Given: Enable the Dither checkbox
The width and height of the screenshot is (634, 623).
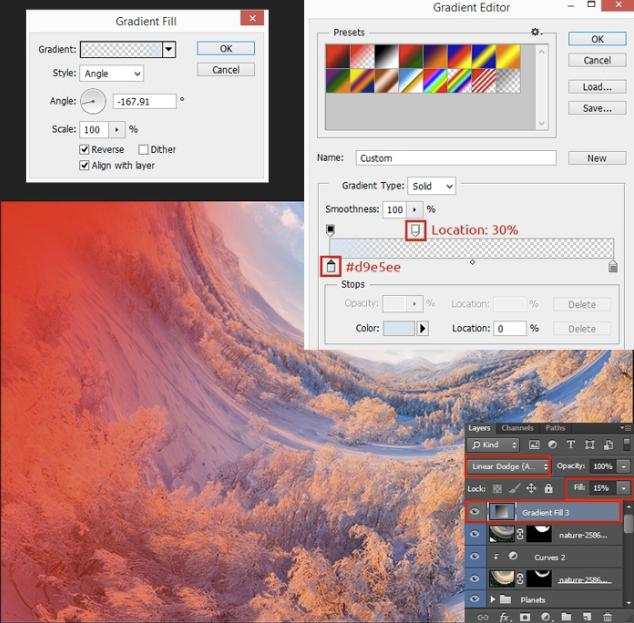Looking at the screenshot, I should [143, 150].
